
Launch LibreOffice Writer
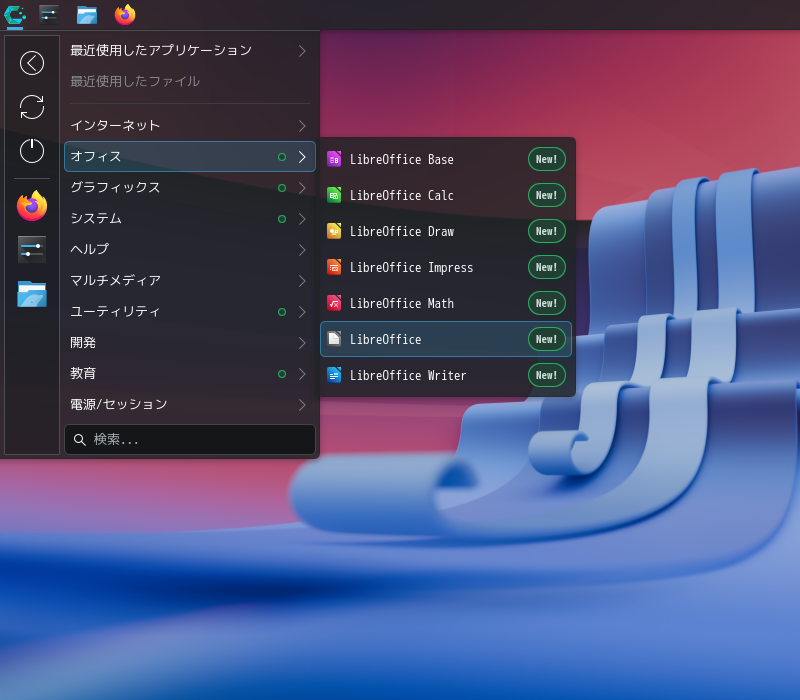coord(445,375)
